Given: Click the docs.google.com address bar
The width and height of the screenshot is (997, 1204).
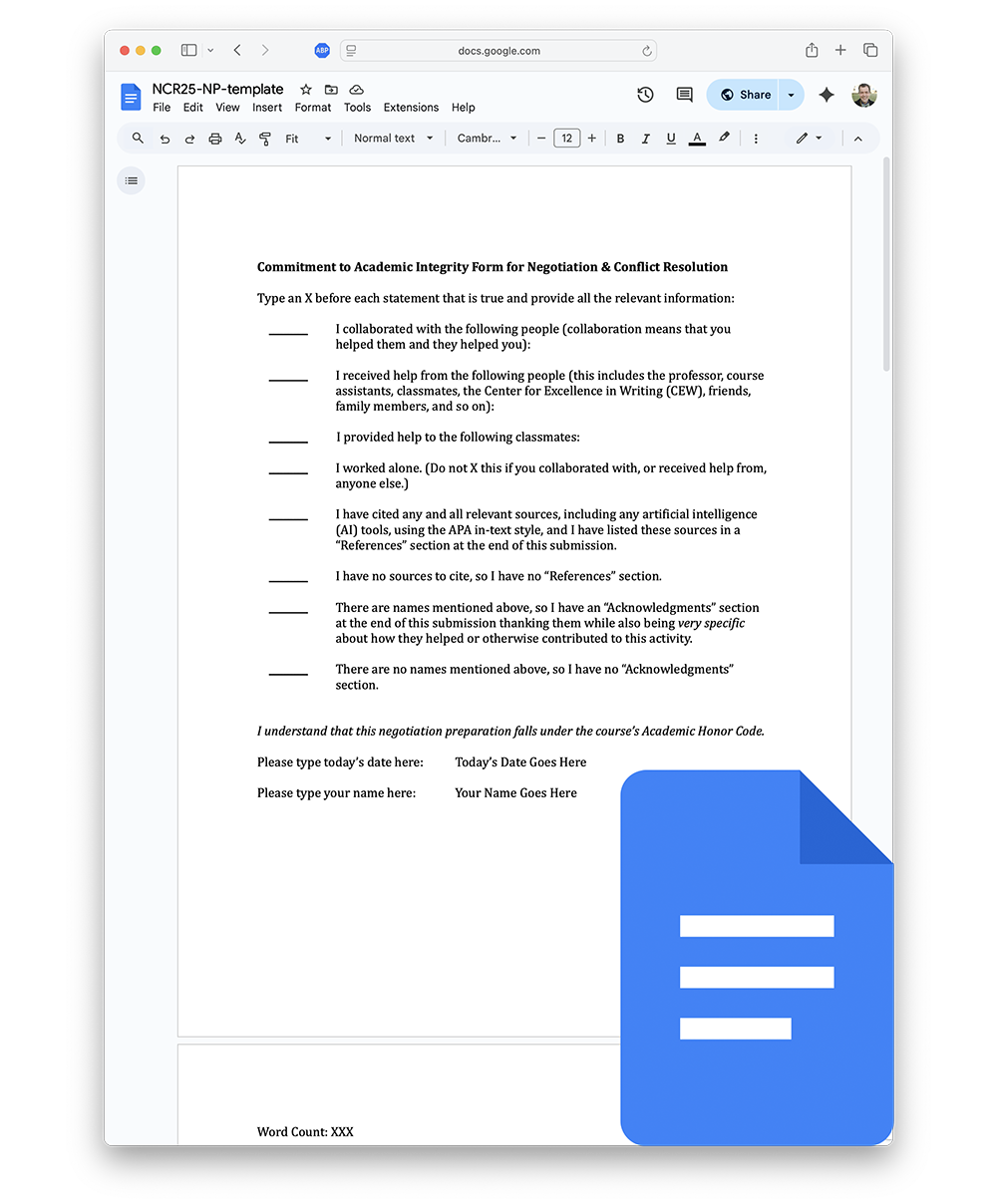Looking at the screenshot, I should [x=498, y=51].
